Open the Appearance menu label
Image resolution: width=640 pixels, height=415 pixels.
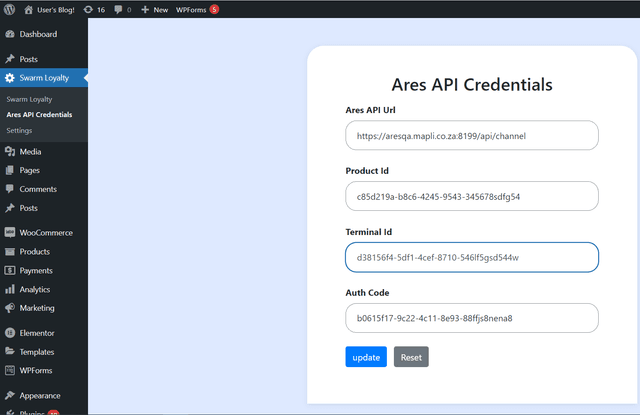point(40,396)
